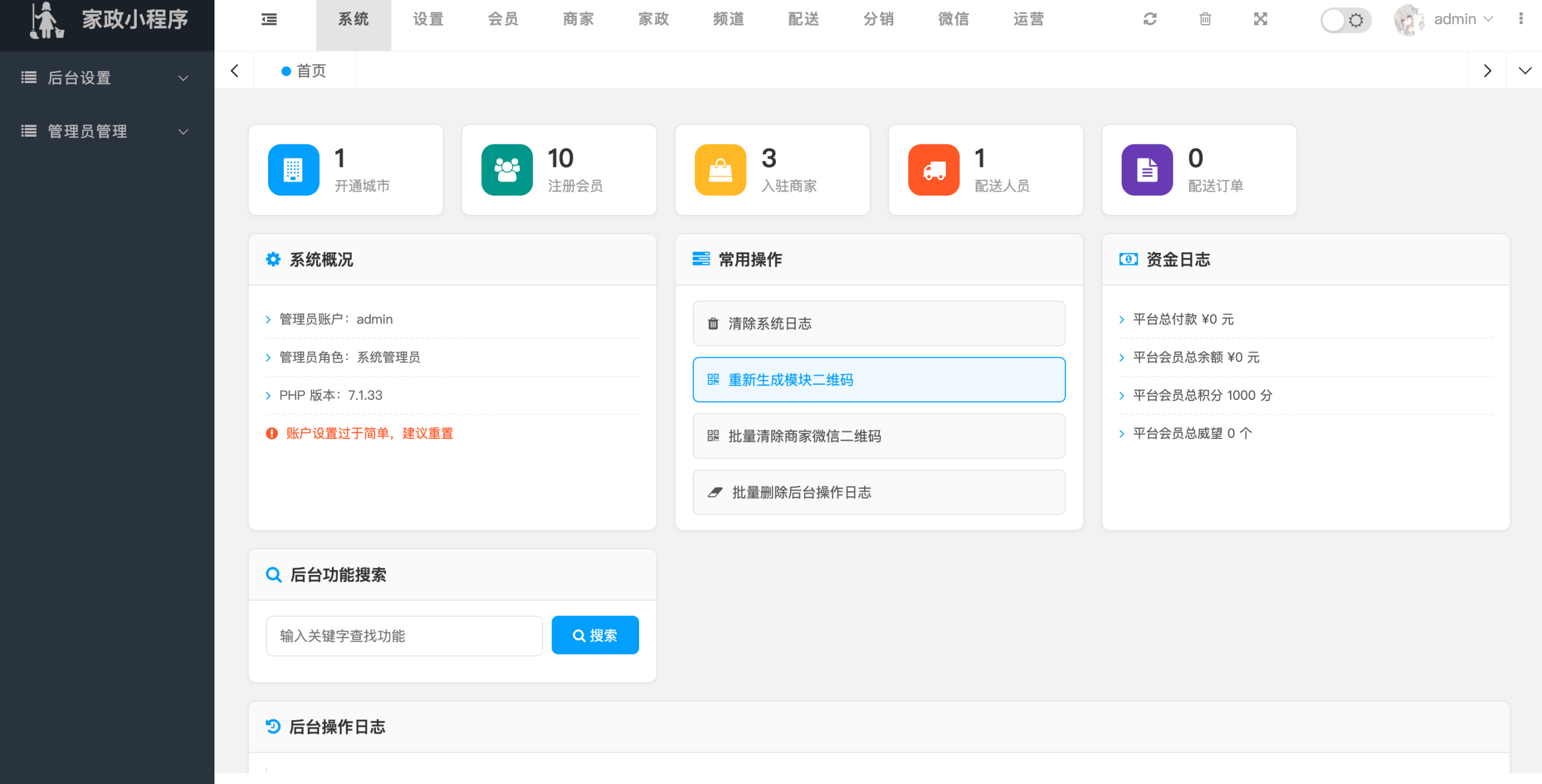Viewport: 1542px width, 784px height.
Task: Select the 首页 tab
Action: point(304,71)
